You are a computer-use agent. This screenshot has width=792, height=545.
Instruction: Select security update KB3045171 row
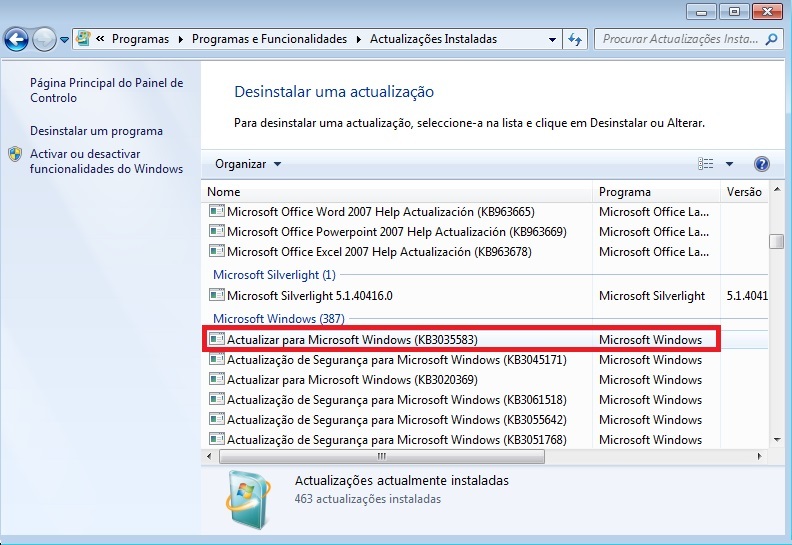[x=485, y=360]
